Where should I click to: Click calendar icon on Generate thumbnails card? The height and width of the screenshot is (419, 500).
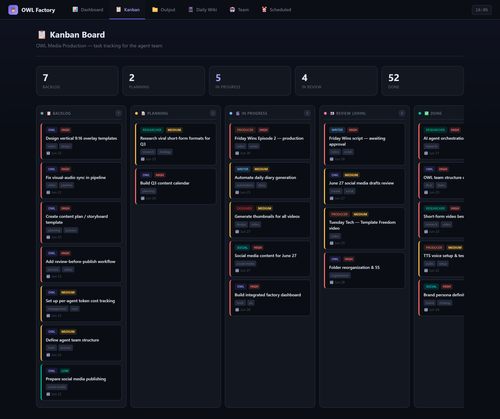237,232
